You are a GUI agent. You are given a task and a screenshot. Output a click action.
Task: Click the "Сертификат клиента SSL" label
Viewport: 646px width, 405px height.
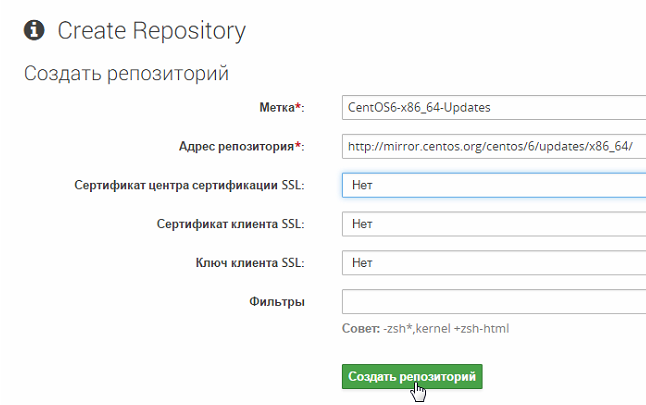click(x=230, y=224)
